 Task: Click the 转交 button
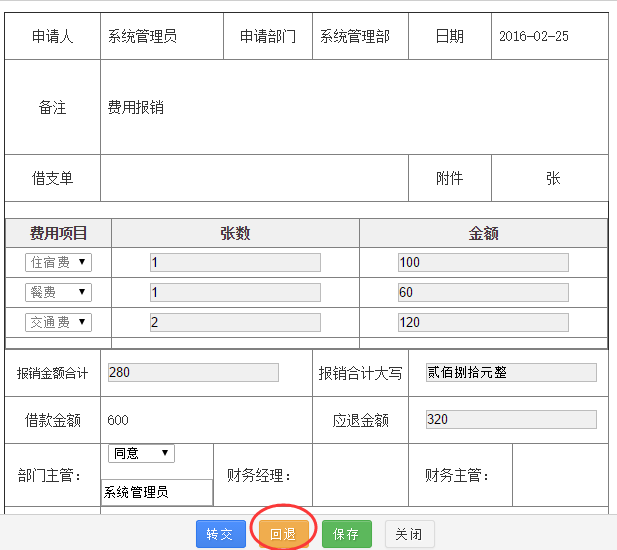coord(221,534)
